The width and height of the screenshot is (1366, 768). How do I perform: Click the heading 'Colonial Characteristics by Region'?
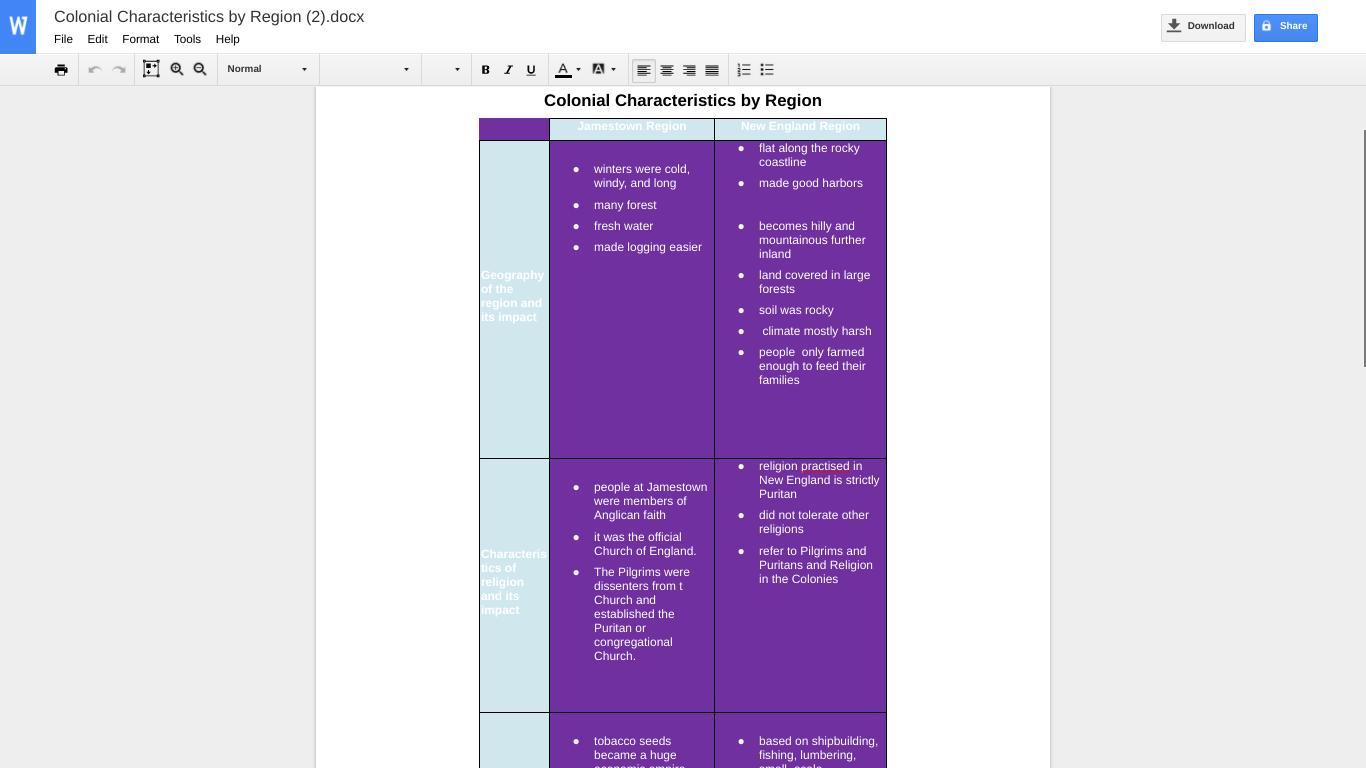pos(683,100)
